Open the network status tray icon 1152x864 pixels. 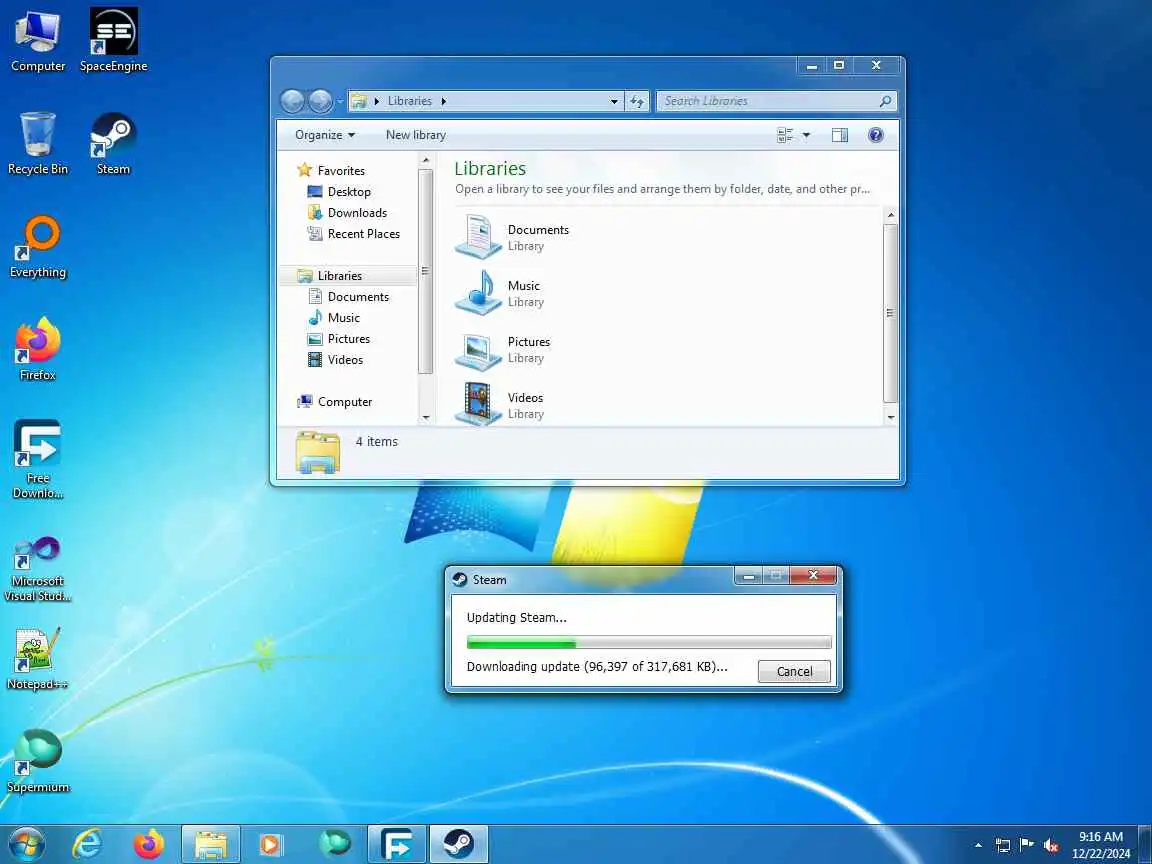click(x=1002, y=845)
